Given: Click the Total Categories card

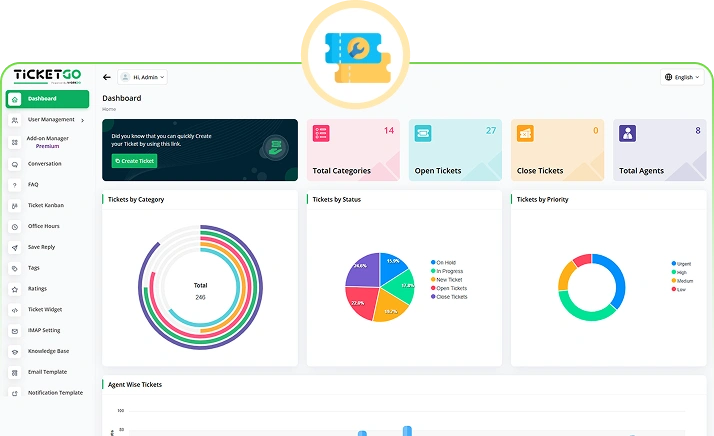Looking at the screenshot, I should coord(353,150).
